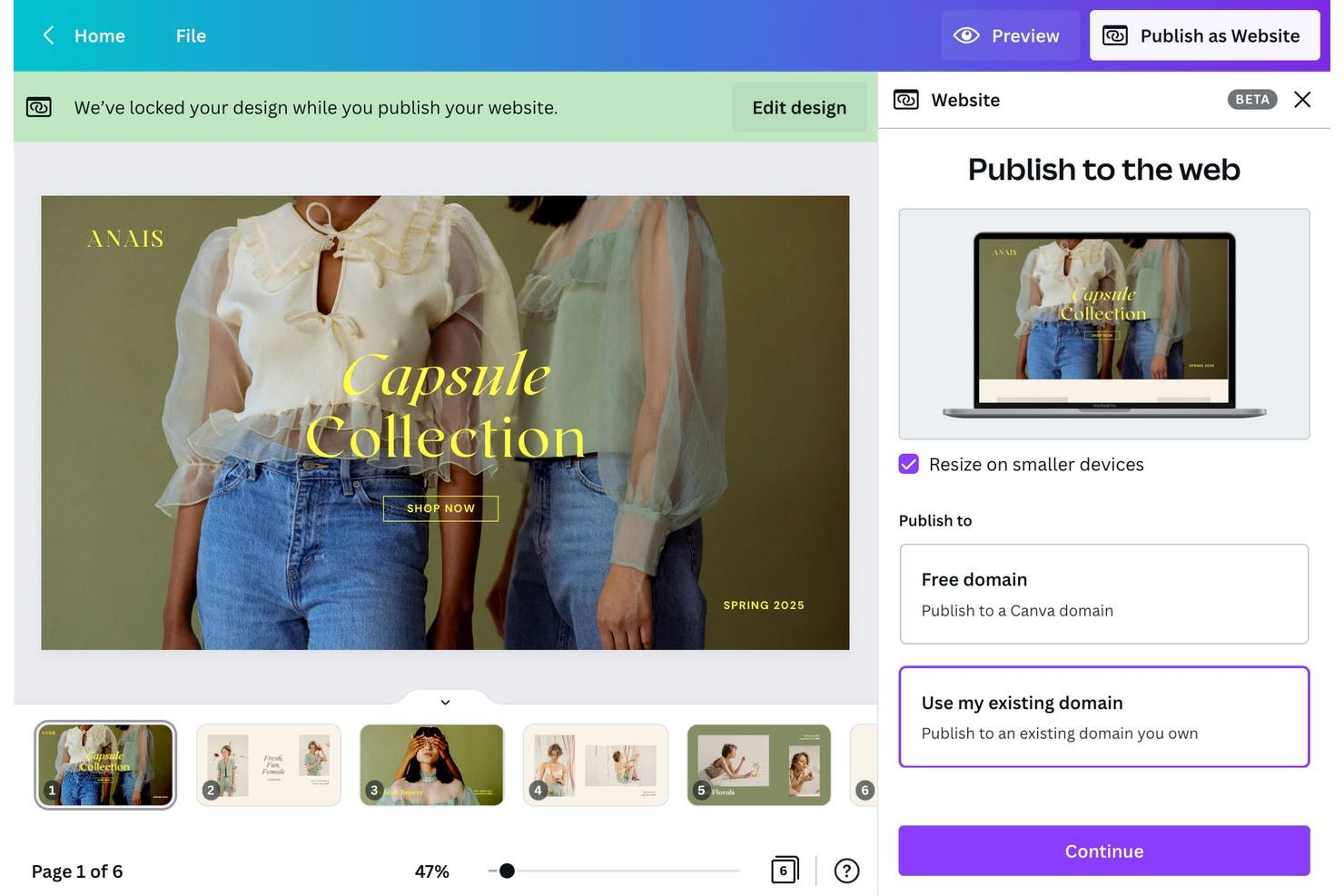Screen dimensions: 1344x896
Task: Uncheck Resize on smaller devices
Action: pyautogui.click(x=908, y=464)
